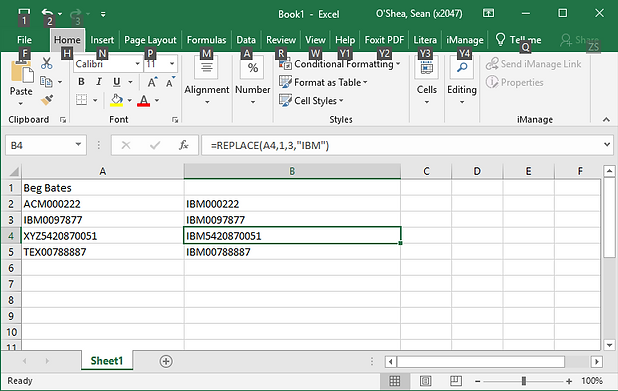Switch to Page Break Preview icon
Image resolution: width=618 pixels, height=391 pixels.
pyautogui.click(x=456, y=381)
